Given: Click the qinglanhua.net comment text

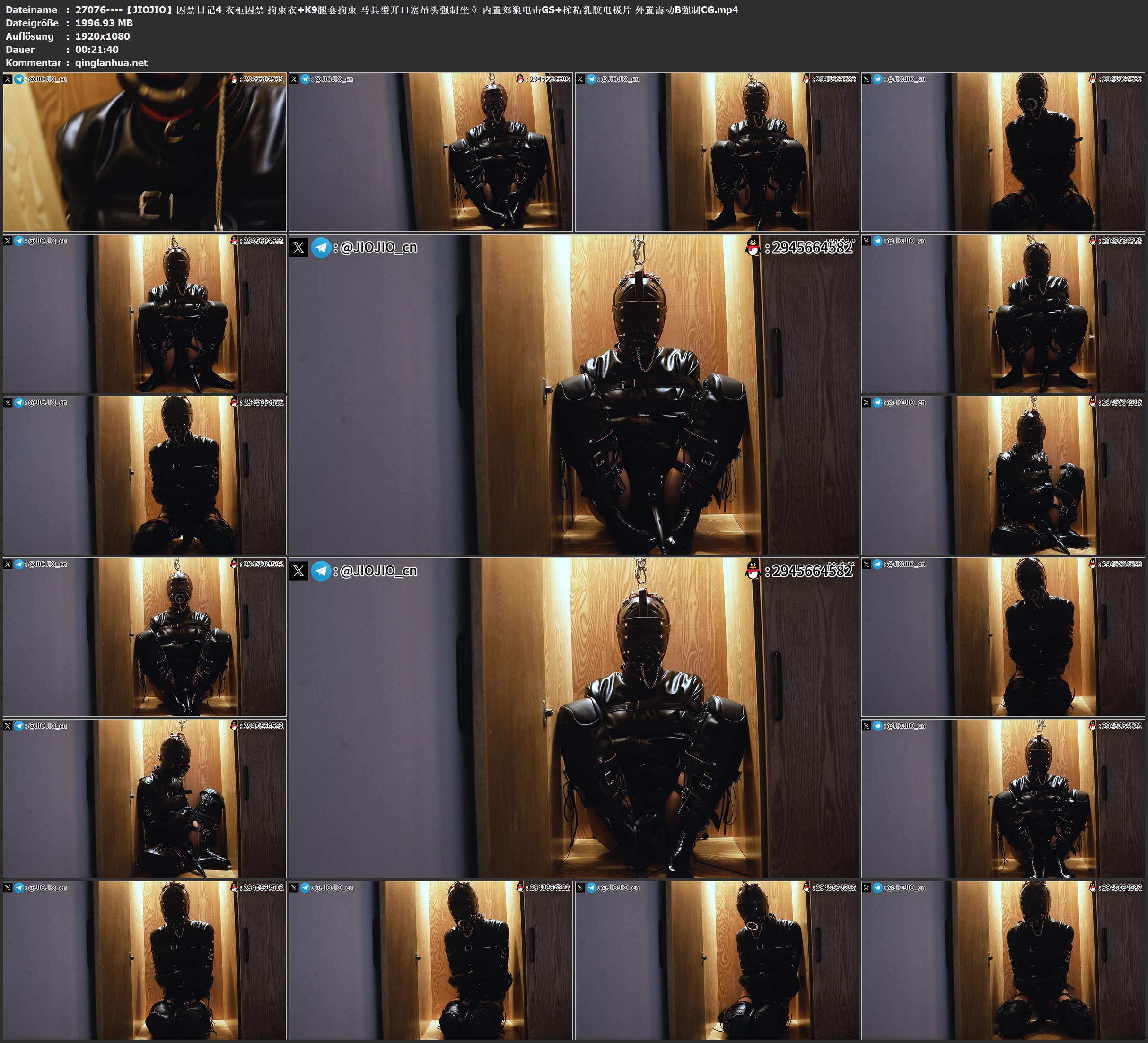Looking at the screenshot, I should (111, 62).
